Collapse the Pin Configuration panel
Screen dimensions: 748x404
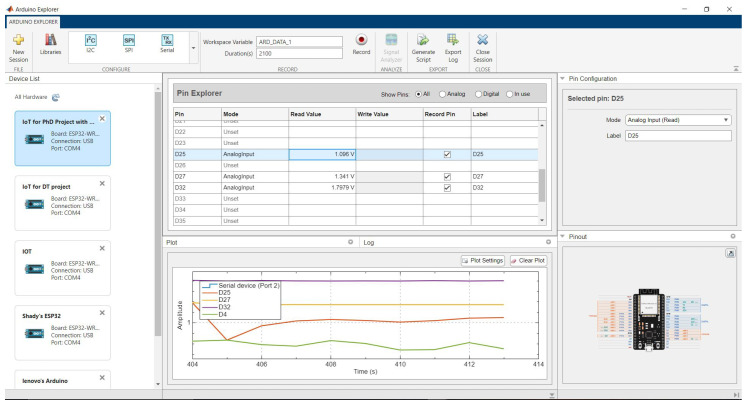click(562, 78)
